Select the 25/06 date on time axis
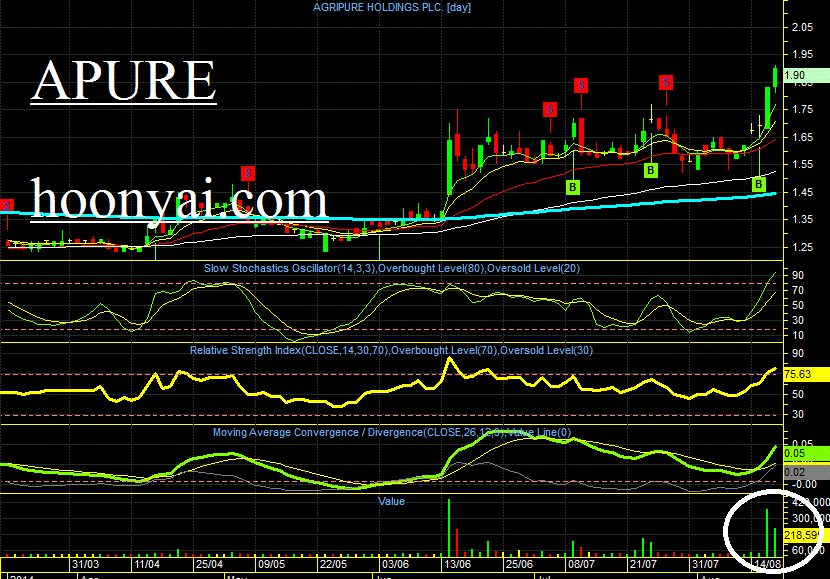 click(x=519, y=564)
